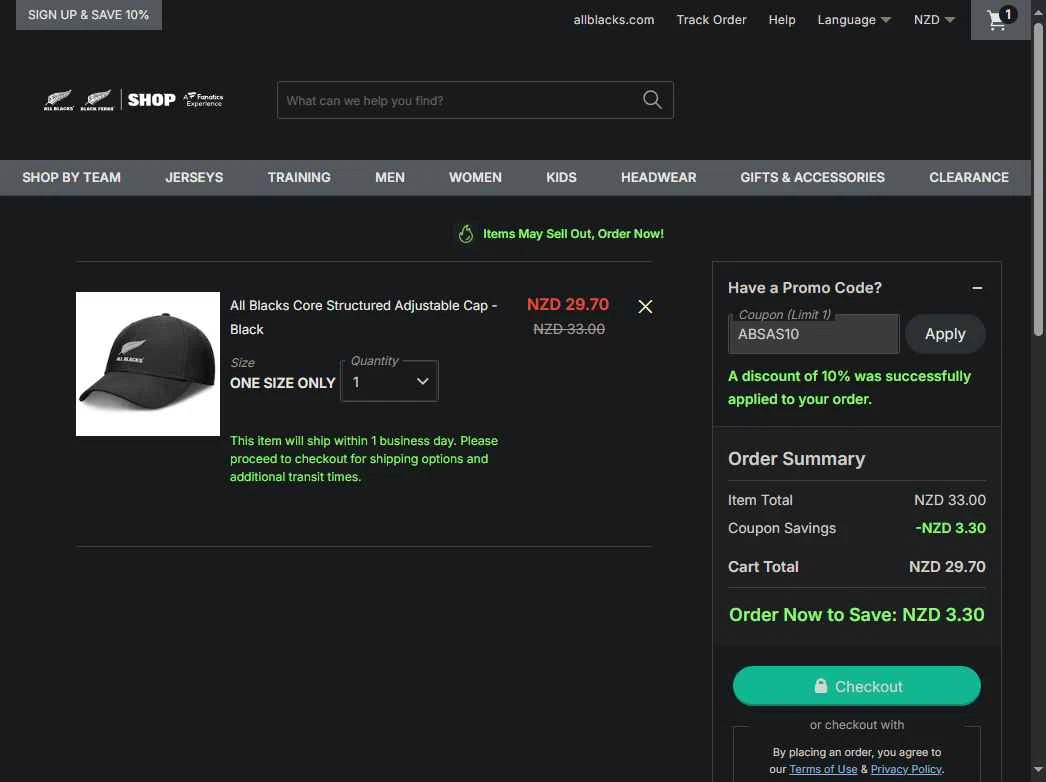
Task: Apply the promo code
Action: click(x=945, y=334)
